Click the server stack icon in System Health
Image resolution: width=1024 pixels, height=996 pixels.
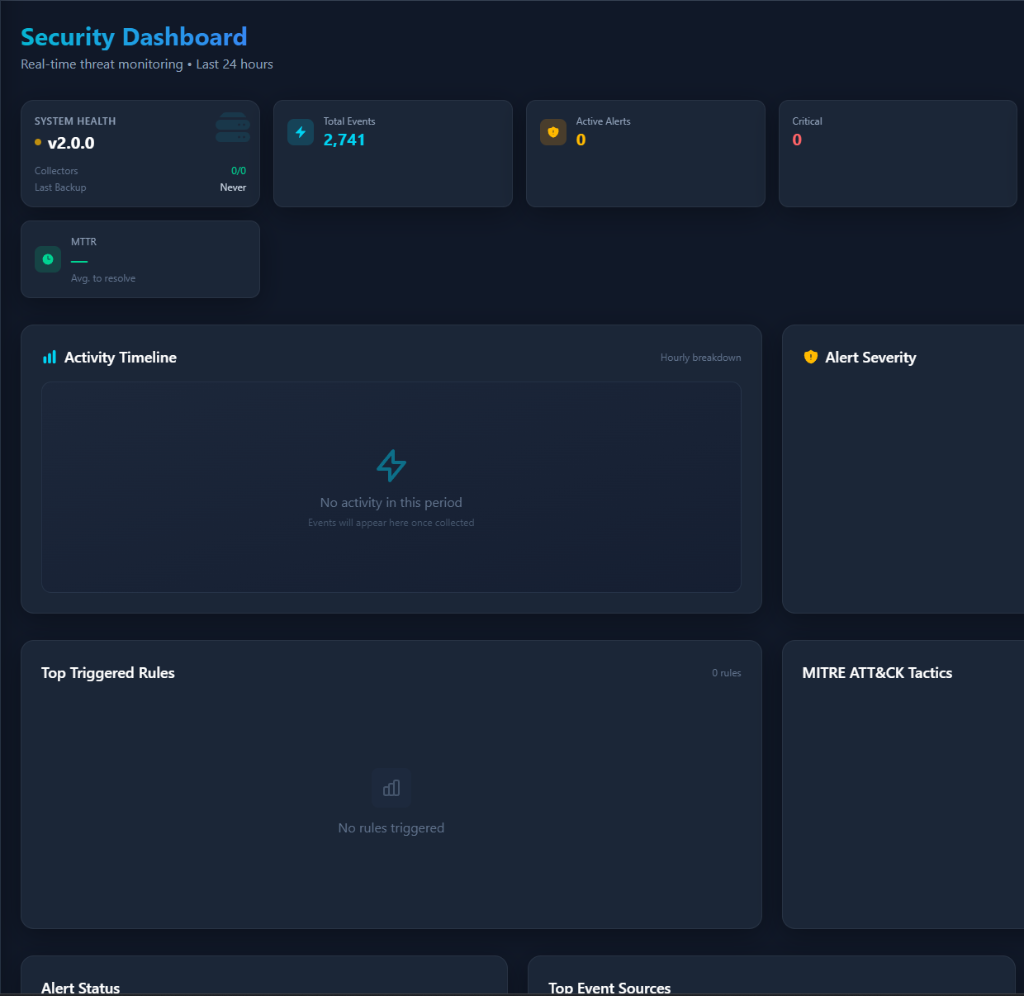tap(233, 126)
